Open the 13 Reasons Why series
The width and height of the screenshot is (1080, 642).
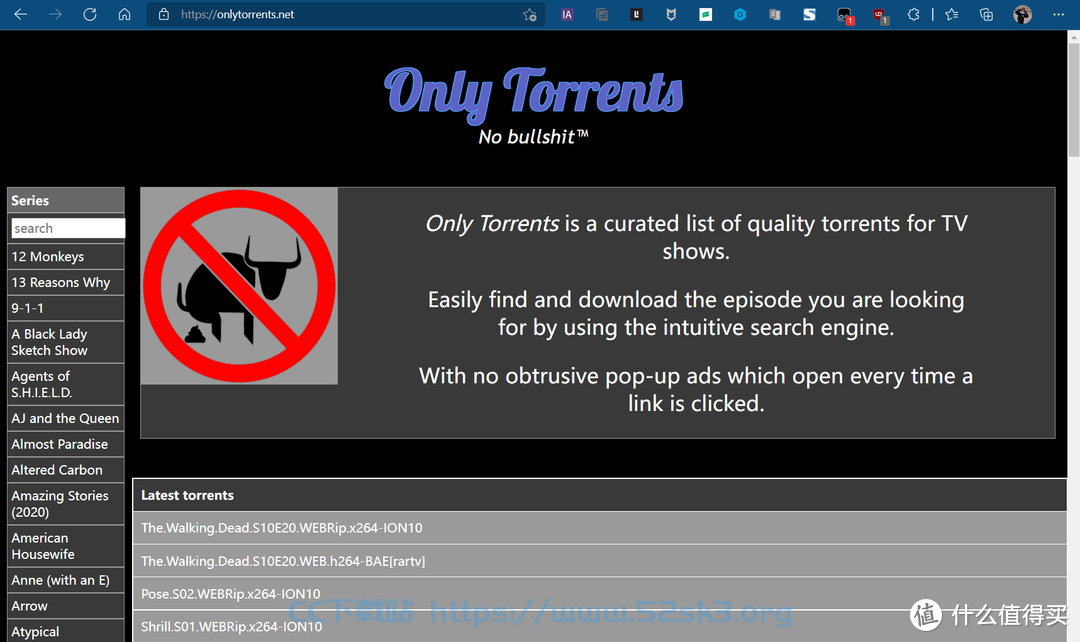click(x=65, y=282)
